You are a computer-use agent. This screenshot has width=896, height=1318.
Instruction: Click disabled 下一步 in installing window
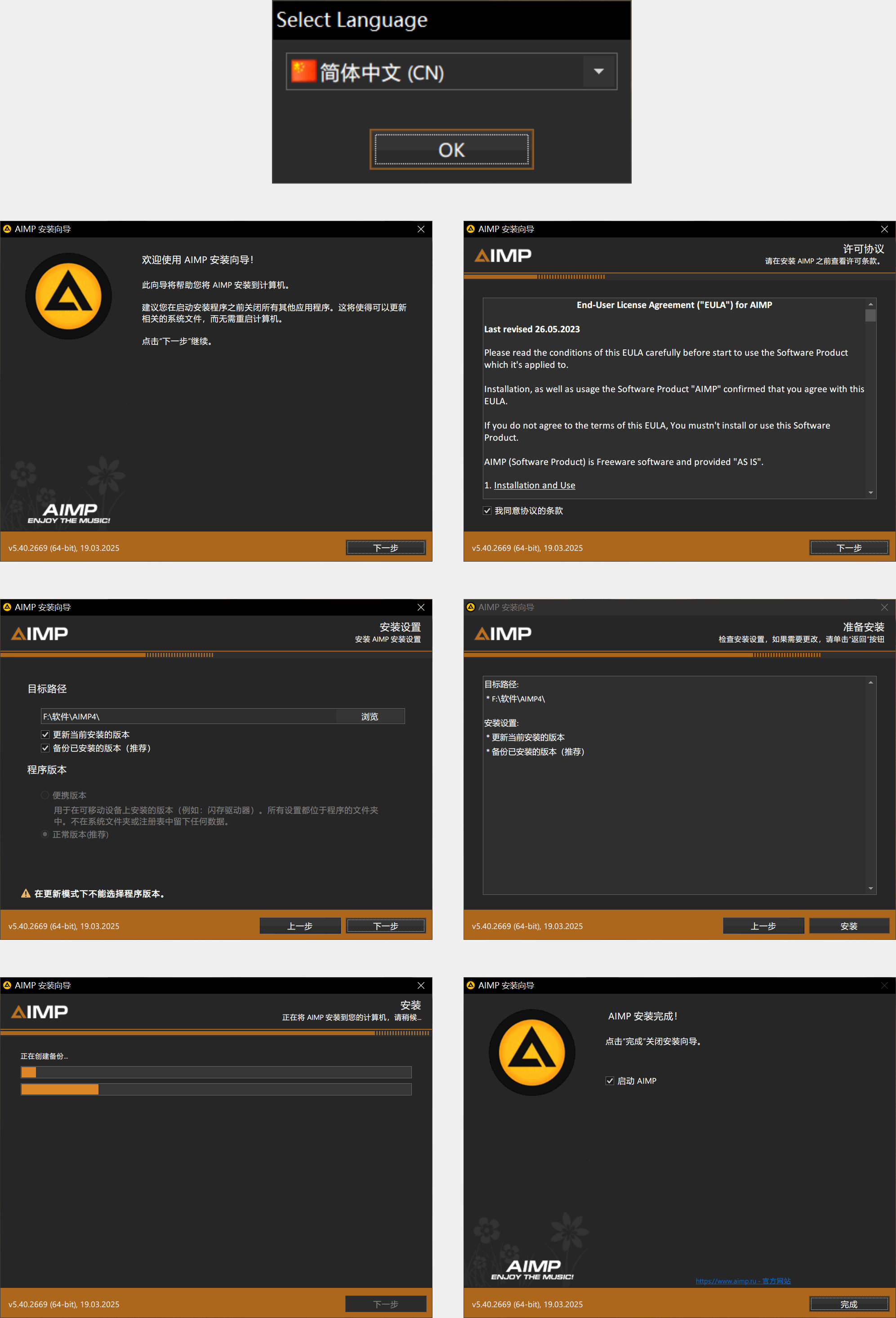(386, 1304)
